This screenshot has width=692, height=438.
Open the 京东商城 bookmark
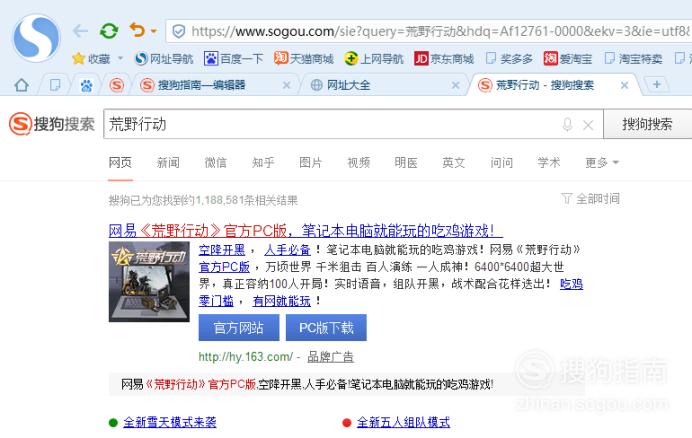coord(444,58)
